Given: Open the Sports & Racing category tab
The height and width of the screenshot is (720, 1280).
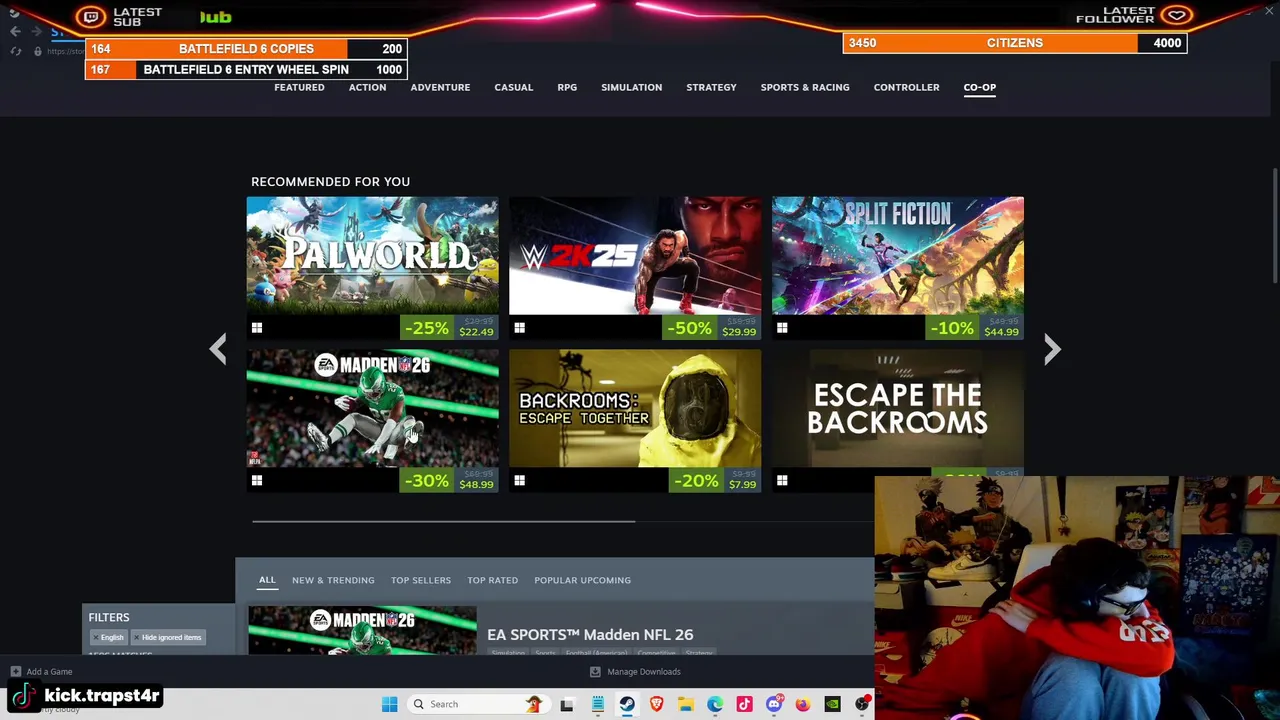Looking at the screenshot, I should pos(805,87).
